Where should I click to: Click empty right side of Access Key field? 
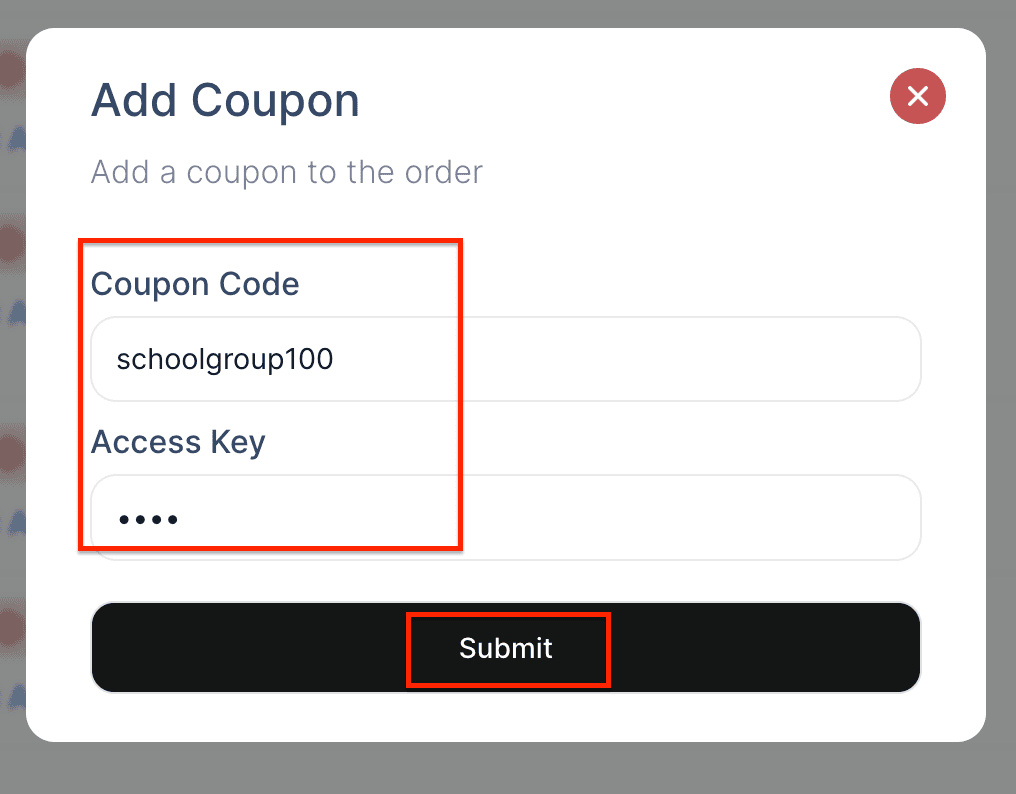click(750, 517)
